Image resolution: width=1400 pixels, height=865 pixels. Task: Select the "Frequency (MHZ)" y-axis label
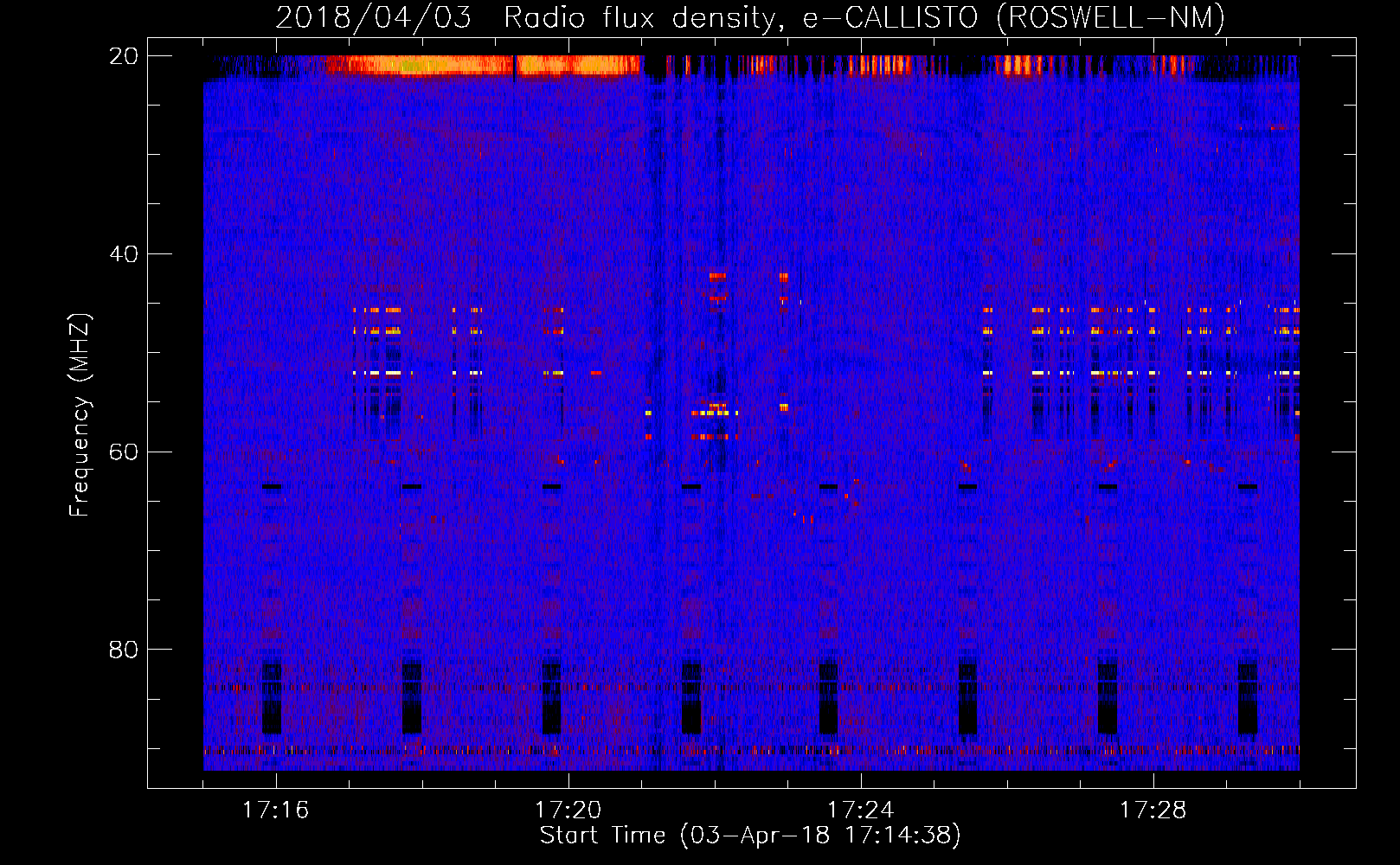80,415
